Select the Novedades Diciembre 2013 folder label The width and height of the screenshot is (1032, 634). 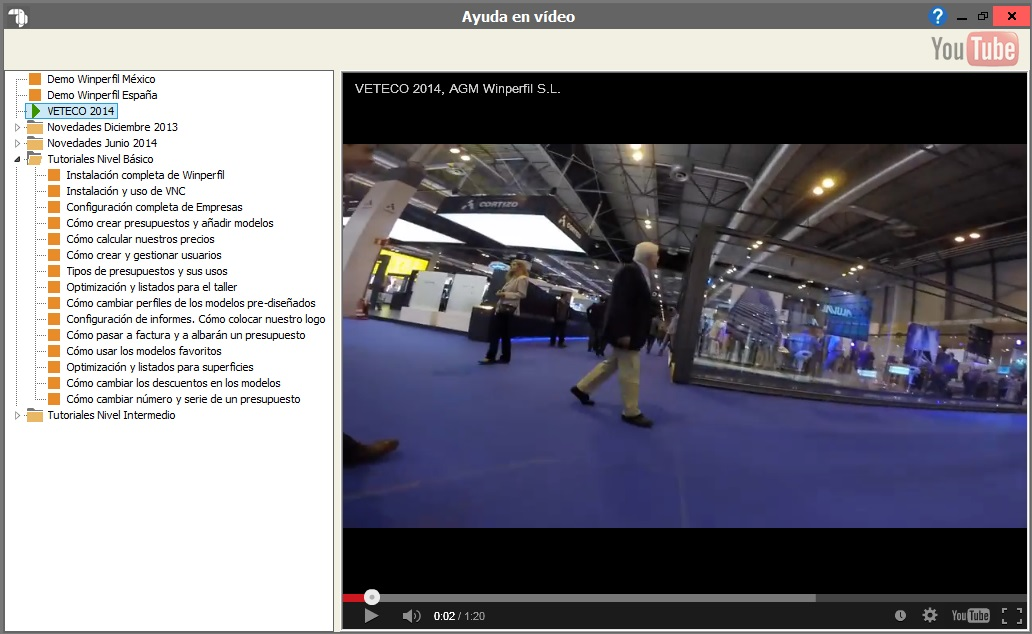point(113,127)
